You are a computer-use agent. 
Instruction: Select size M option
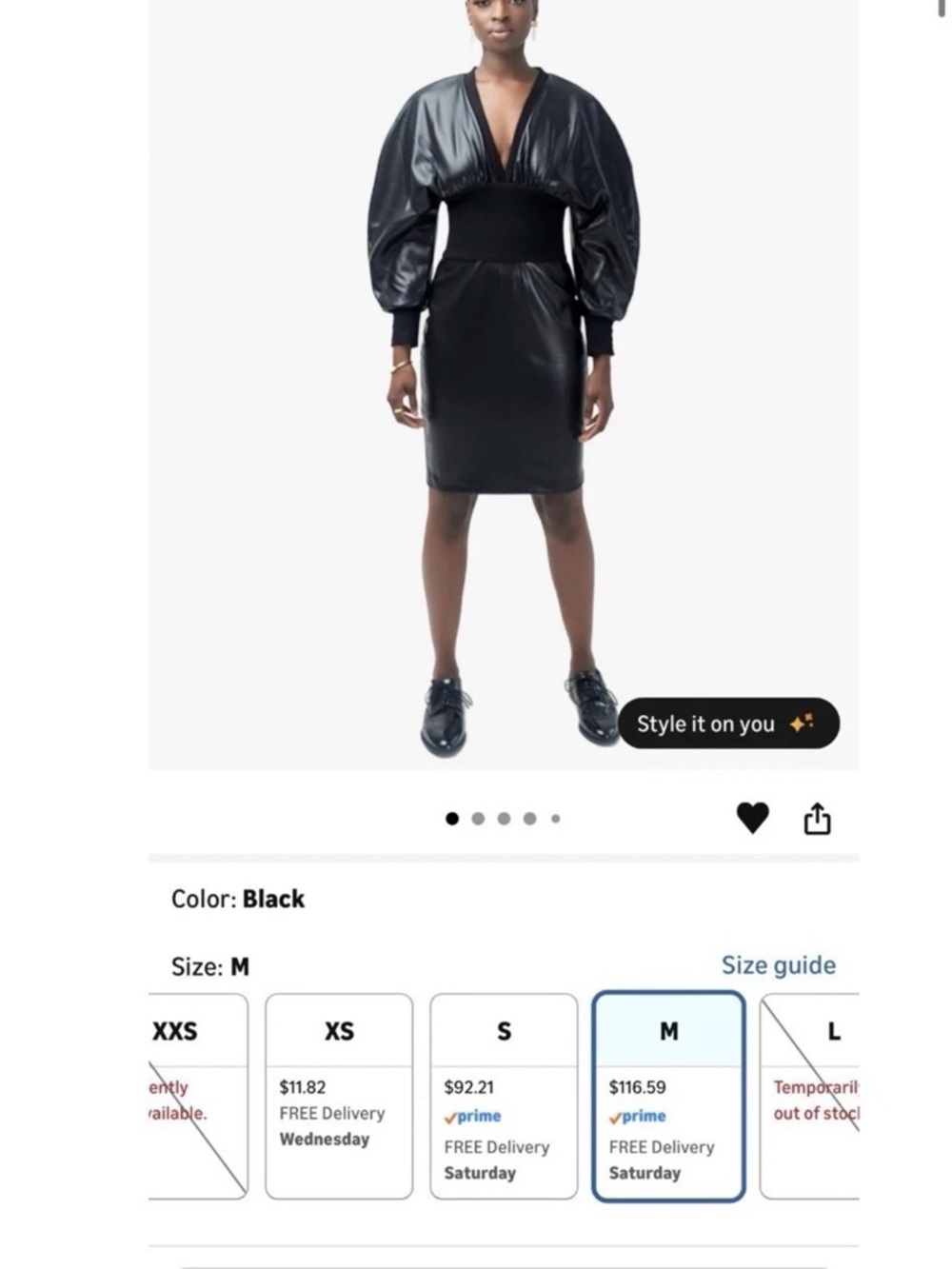tap(668, 1096)
